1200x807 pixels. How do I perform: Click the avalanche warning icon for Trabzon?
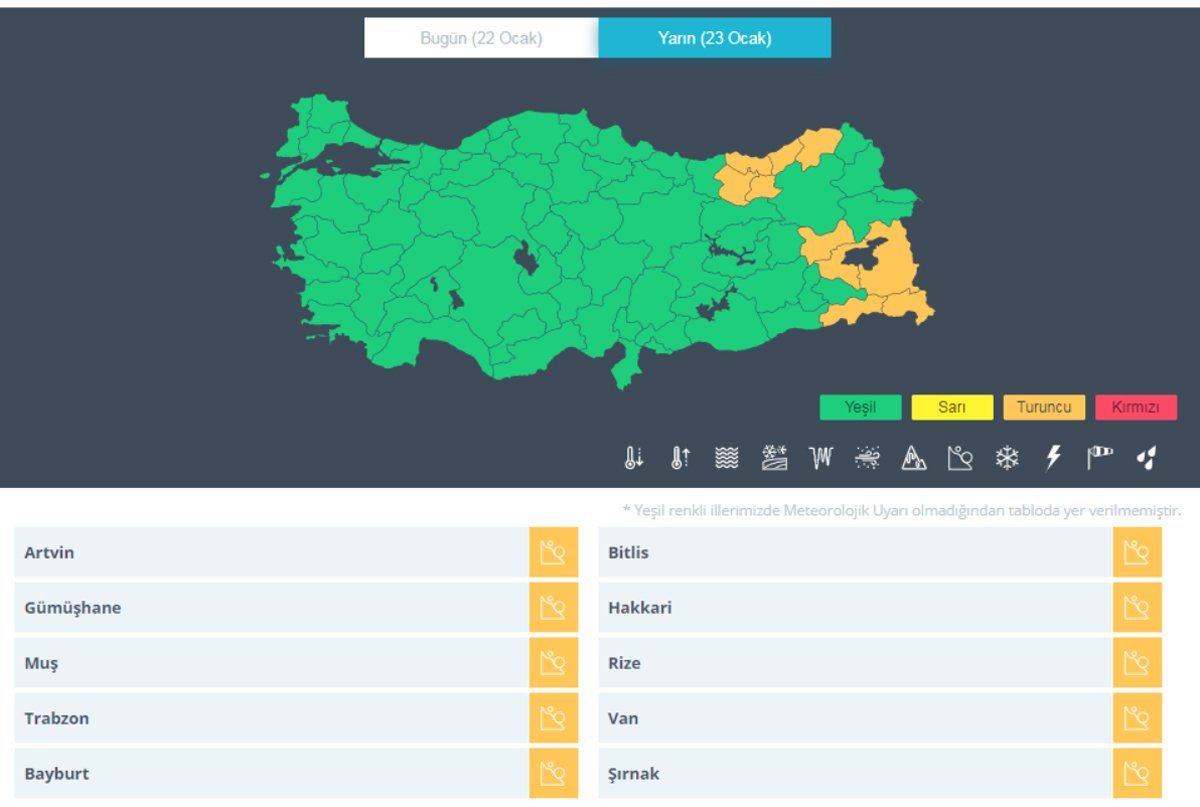pyautogui.click(x=553, y=718)
